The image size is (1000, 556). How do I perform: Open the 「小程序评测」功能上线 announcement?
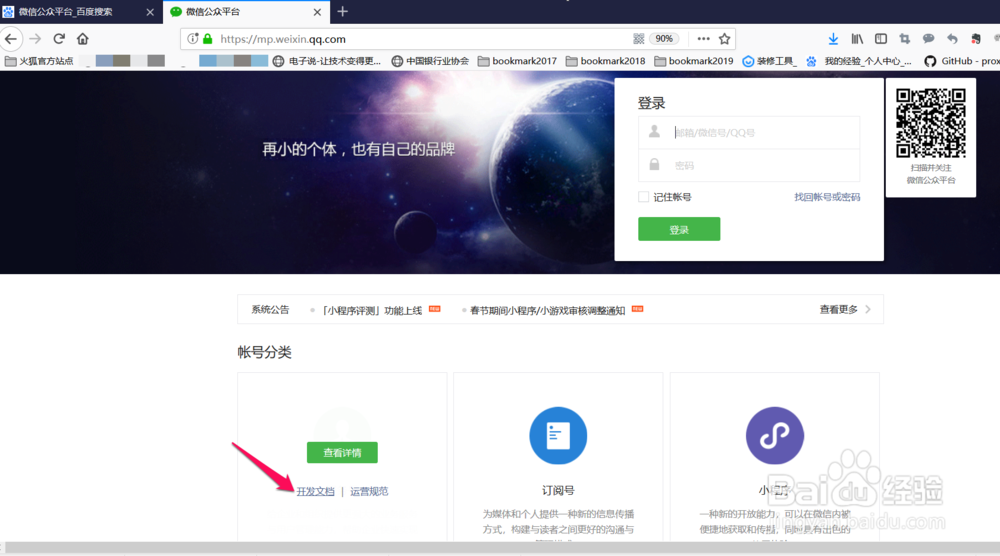[372, 311]
